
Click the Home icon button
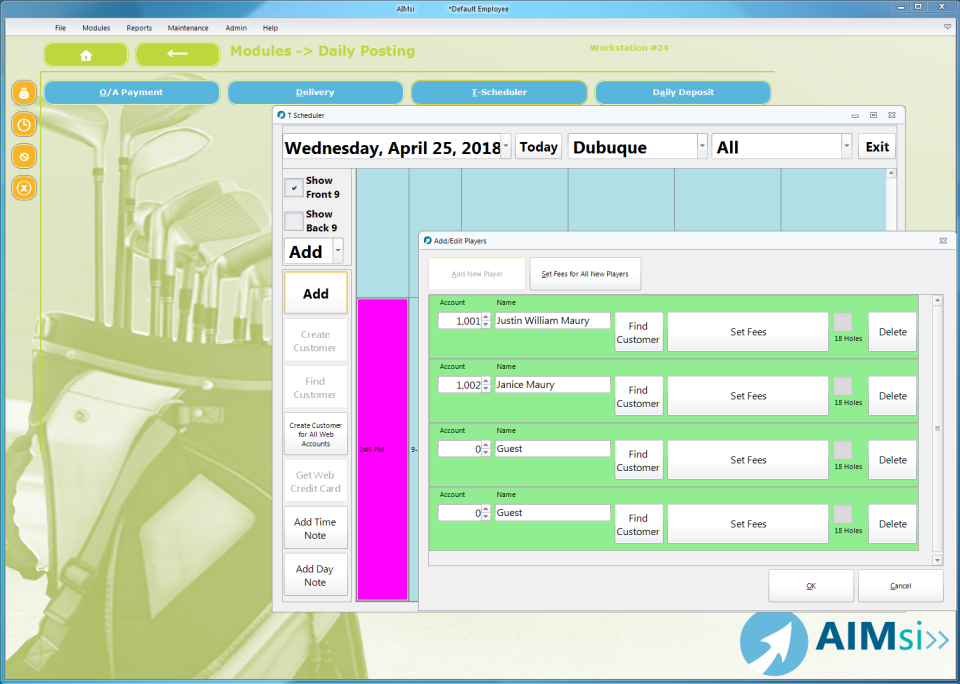pos(86,54)
